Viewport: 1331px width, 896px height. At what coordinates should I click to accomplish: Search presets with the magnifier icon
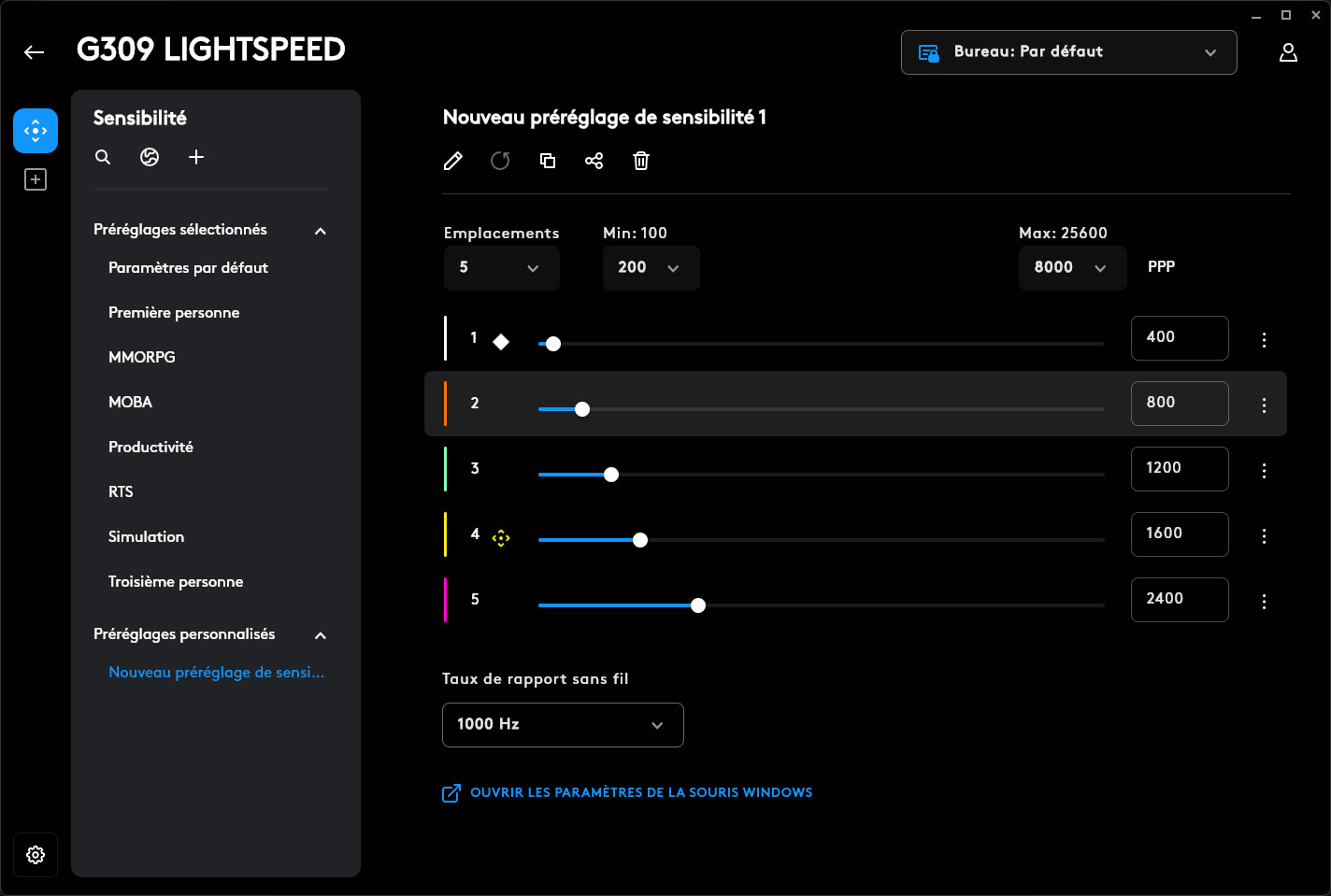(x=103, y=157)
